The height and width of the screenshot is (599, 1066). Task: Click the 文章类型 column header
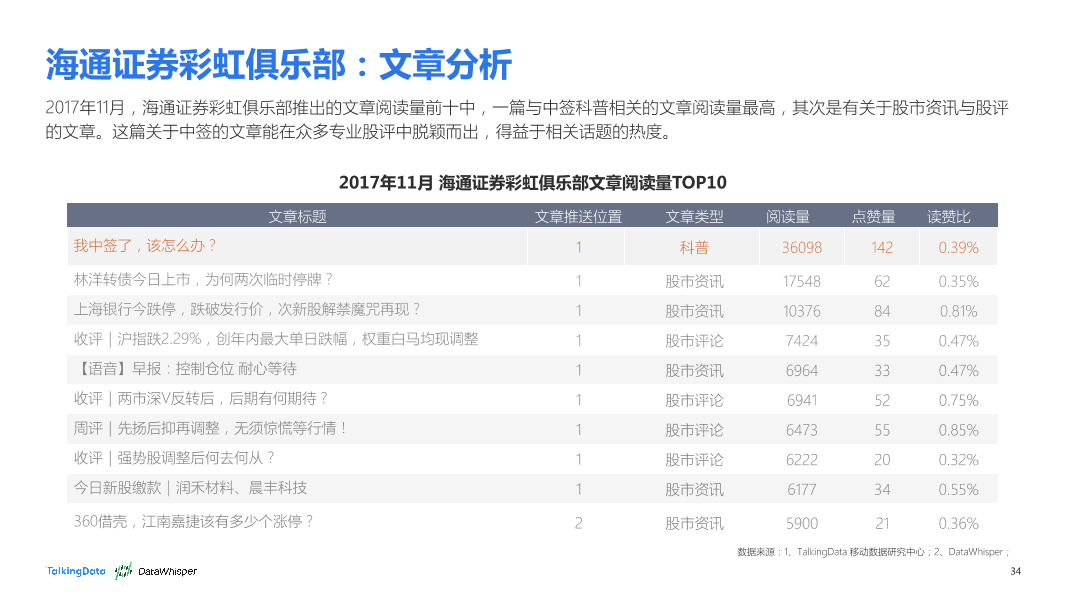click(x=694, y=216)
